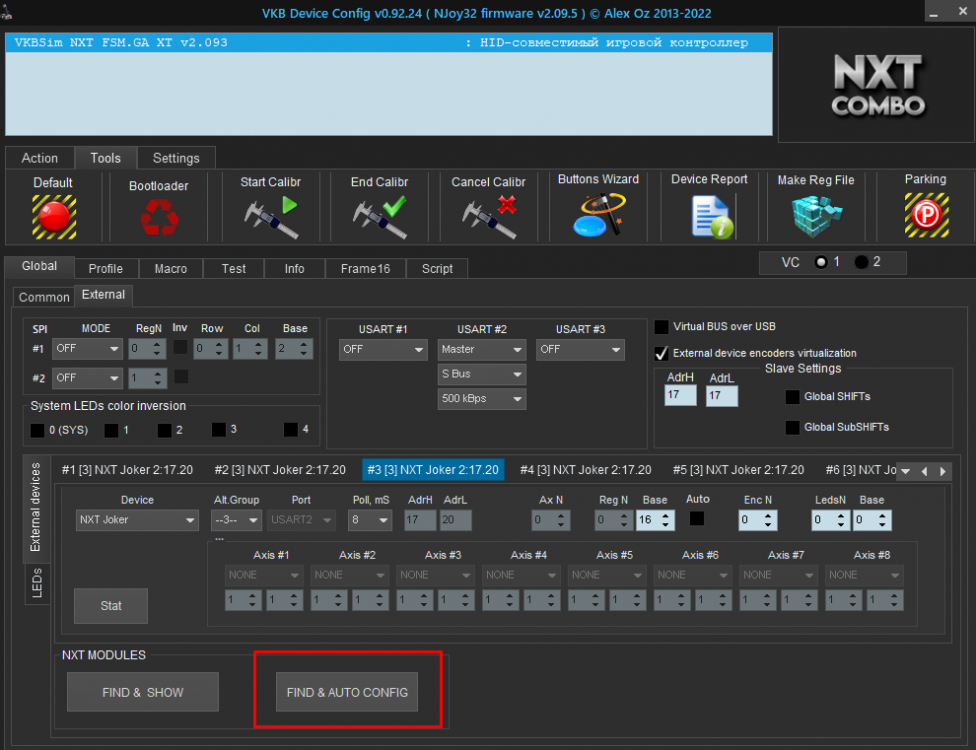The image size is (976, 750).
Task: Expand the 500 kBps baud rate dropdown
Action: 482,399
